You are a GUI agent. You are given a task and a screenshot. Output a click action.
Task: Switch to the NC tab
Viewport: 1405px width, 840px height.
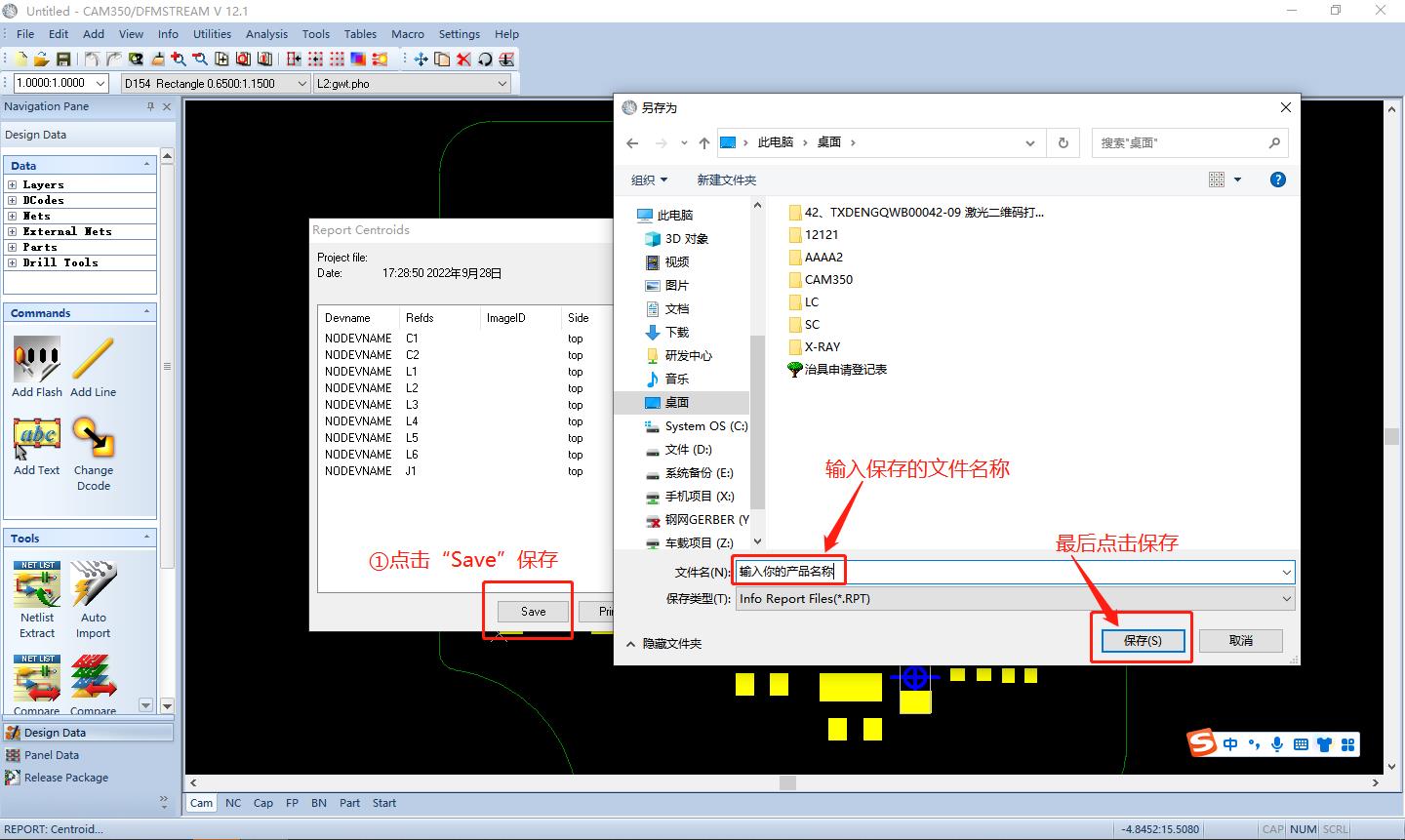233,803
